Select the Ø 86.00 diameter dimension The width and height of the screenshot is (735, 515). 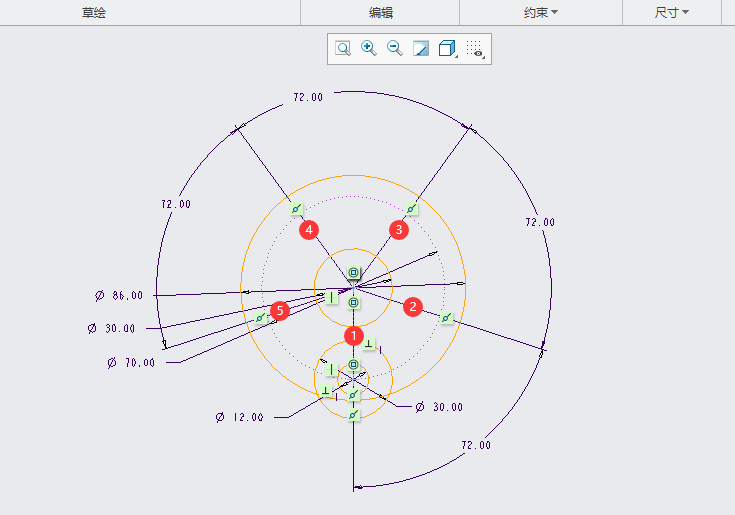(119, 296)
